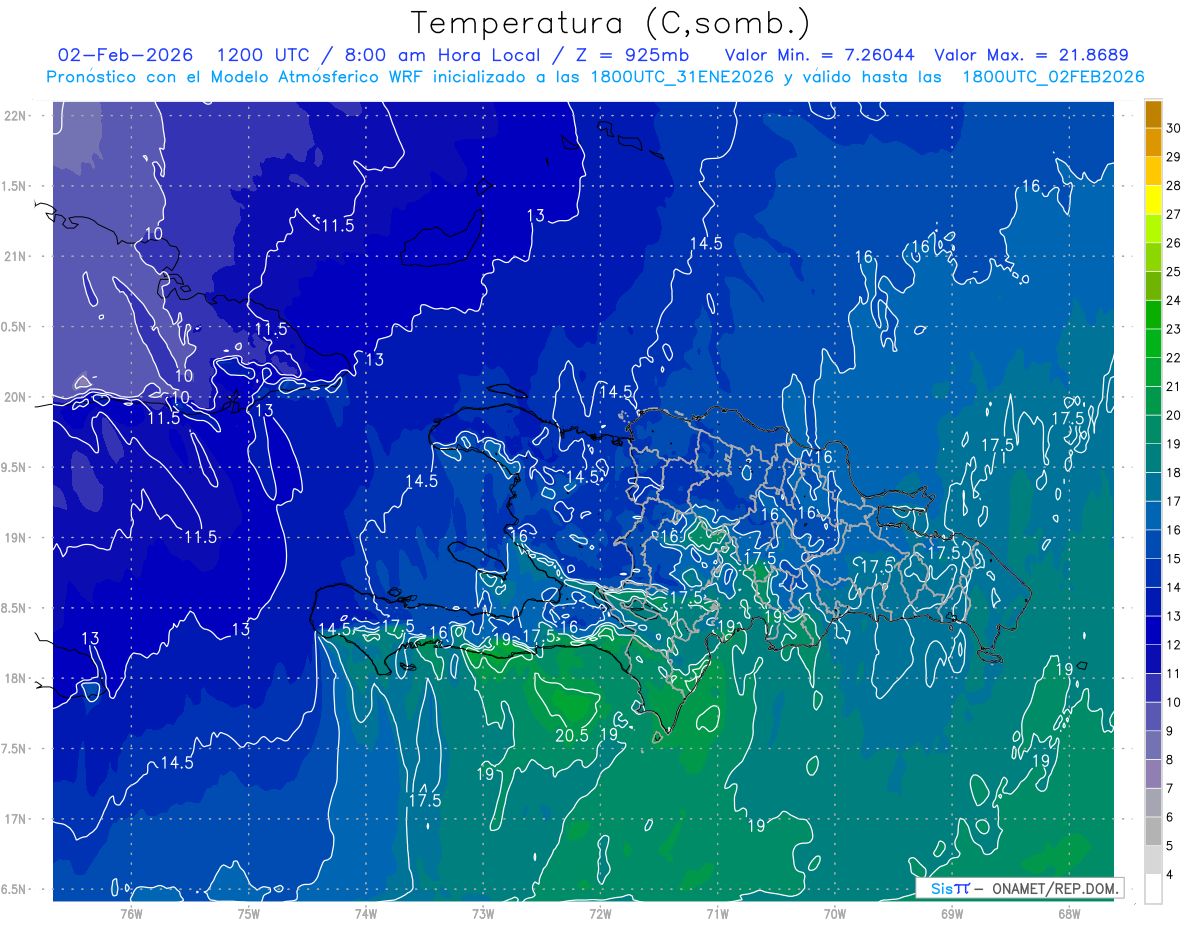The height and width of the screenshot is (927, 1200).
Task: Pick the purple swatch between 7 and 8
Action: tap(1153, 774)
